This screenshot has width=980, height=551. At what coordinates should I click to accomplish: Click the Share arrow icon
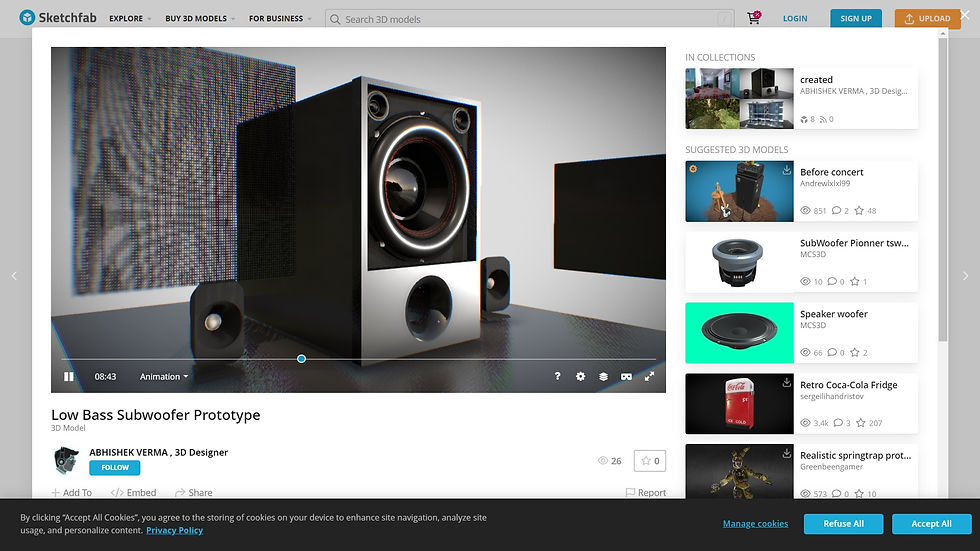180,492
